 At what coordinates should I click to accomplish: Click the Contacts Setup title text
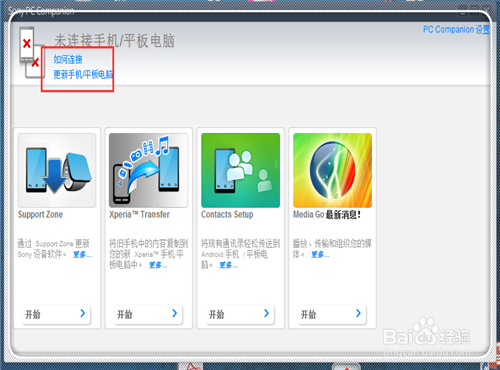coord(227,215)
